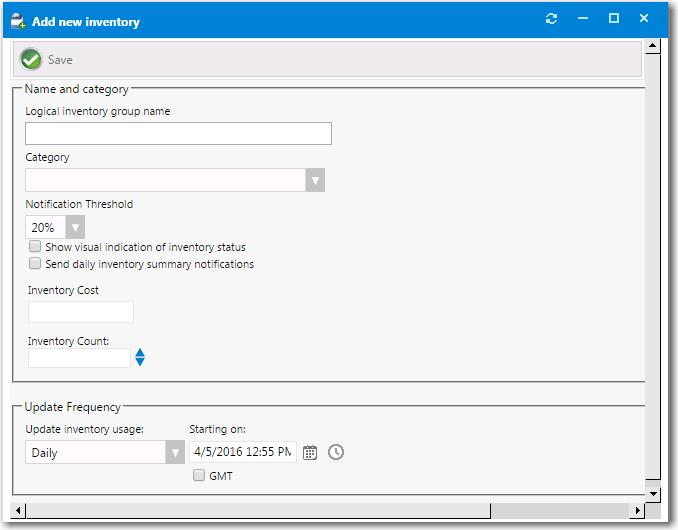
Task: Click the Inventory Count: label
Action: [68, 341]
